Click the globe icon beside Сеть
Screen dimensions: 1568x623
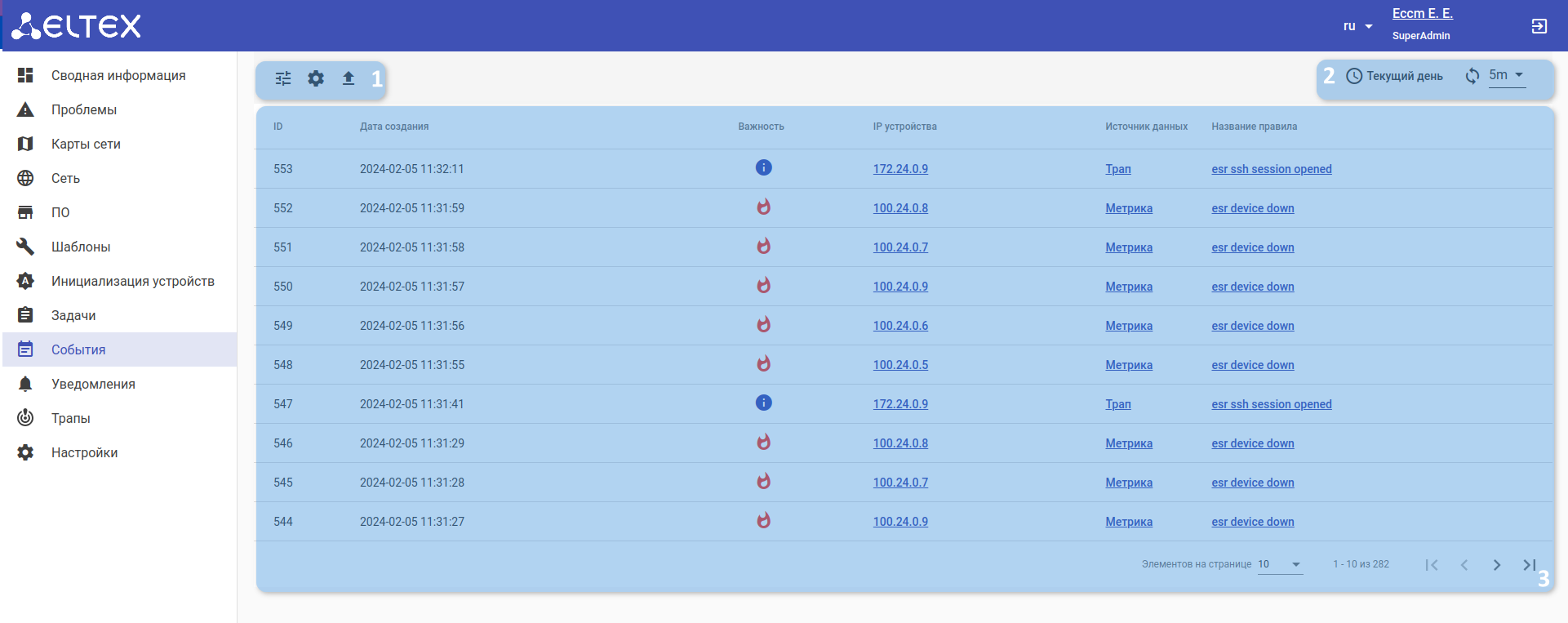point(25,178)
